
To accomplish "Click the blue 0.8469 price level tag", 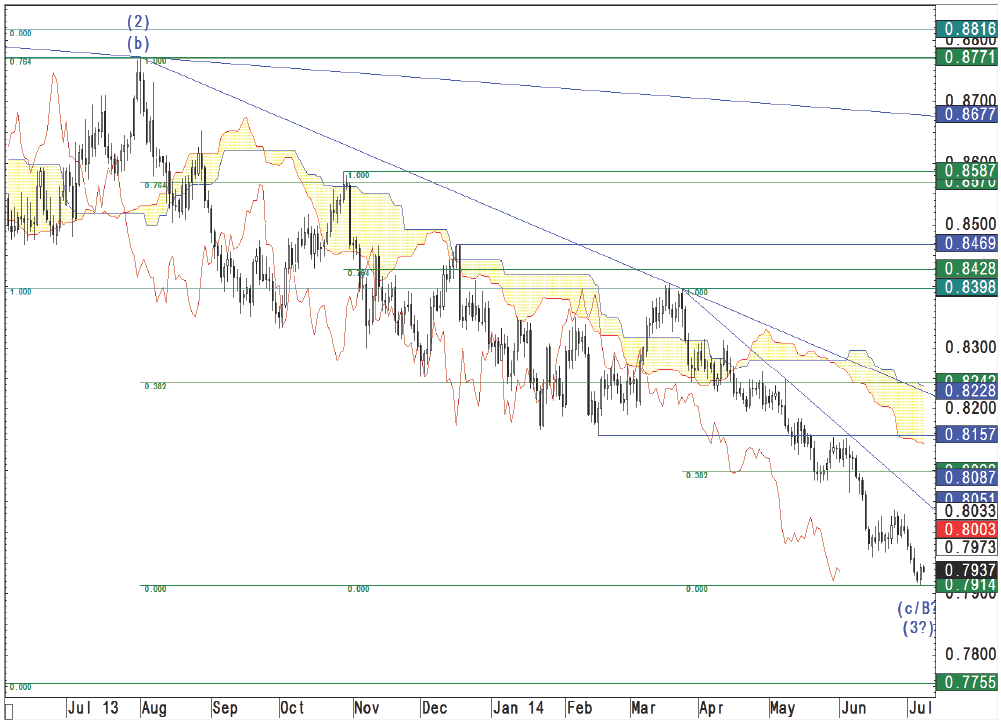I will [967, 243].
